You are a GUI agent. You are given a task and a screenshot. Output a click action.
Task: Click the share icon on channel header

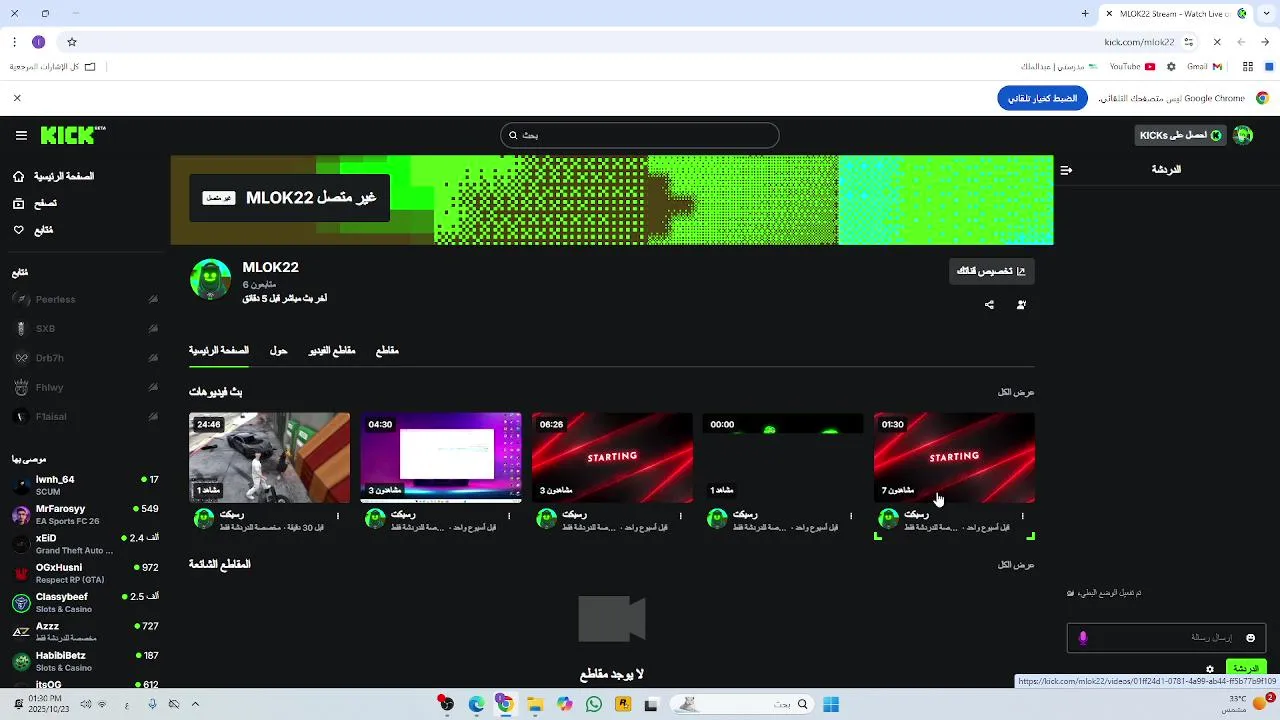pyautogui.click(x=989, y=305)
